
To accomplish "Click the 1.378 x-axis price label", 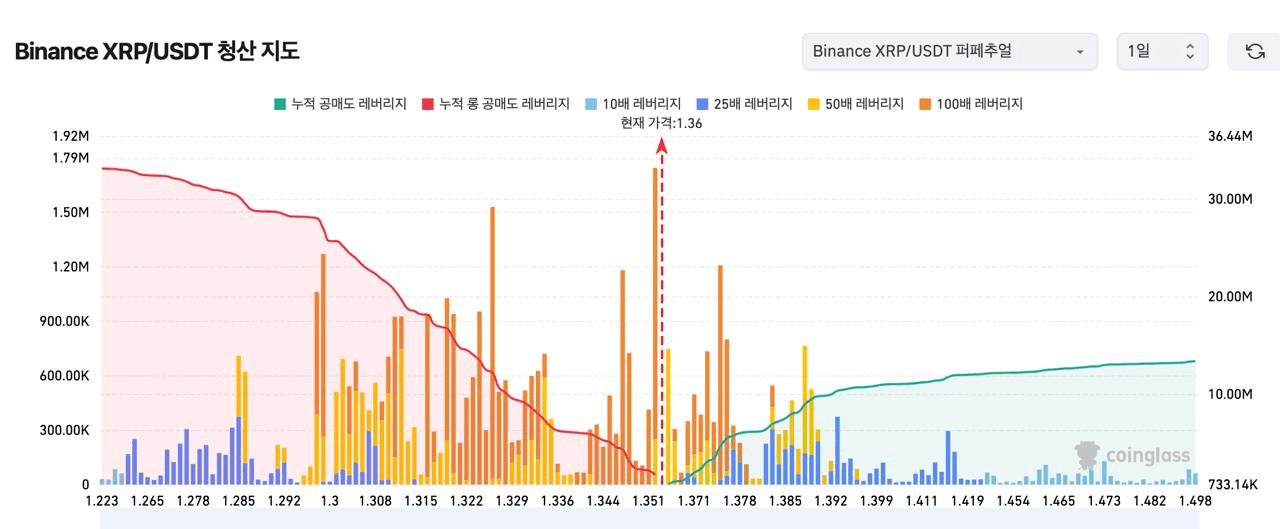I will [x=741, y=501].
